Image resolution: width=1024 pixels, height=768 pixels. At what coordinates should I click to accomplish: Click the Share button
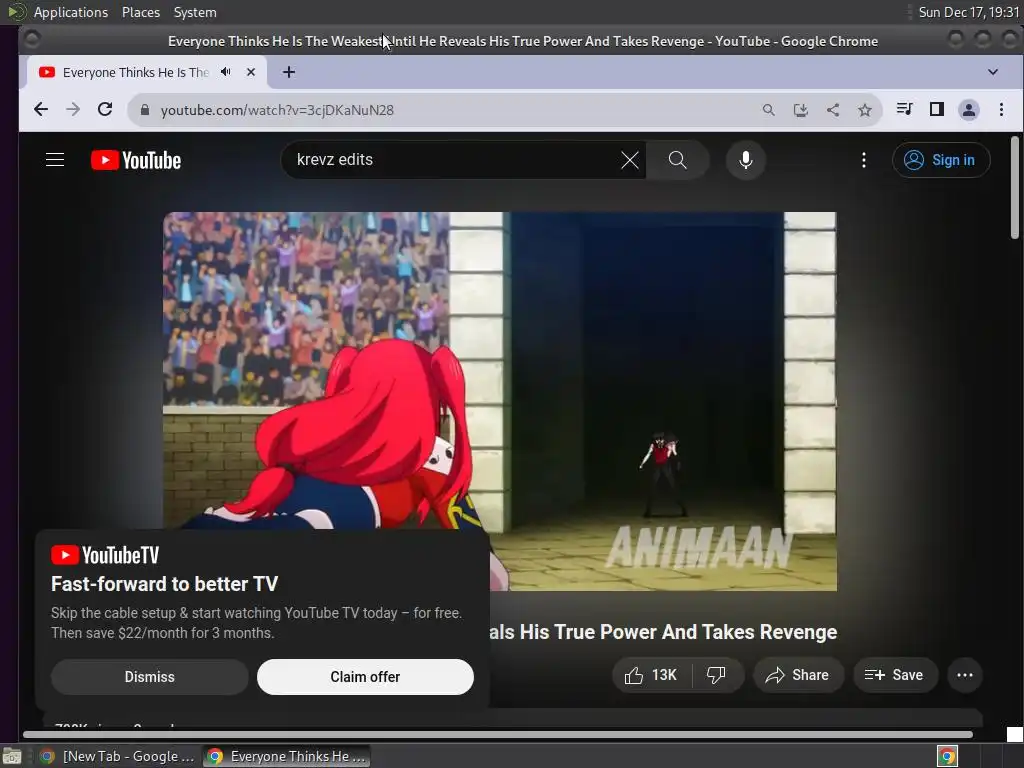[798, 675]
